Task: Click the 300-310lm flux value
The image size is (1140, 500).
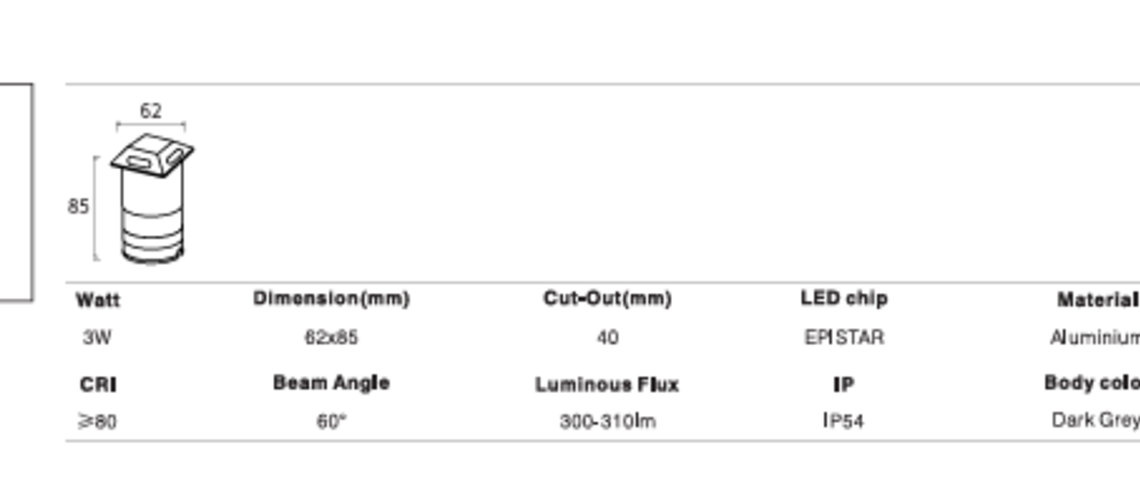Action: point(607,422)
